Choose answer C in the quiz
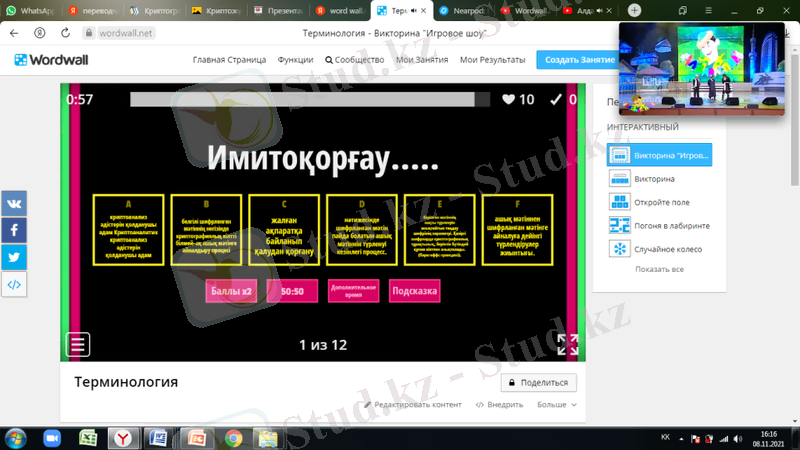This screenshot has height=450, width=800. 283,230
